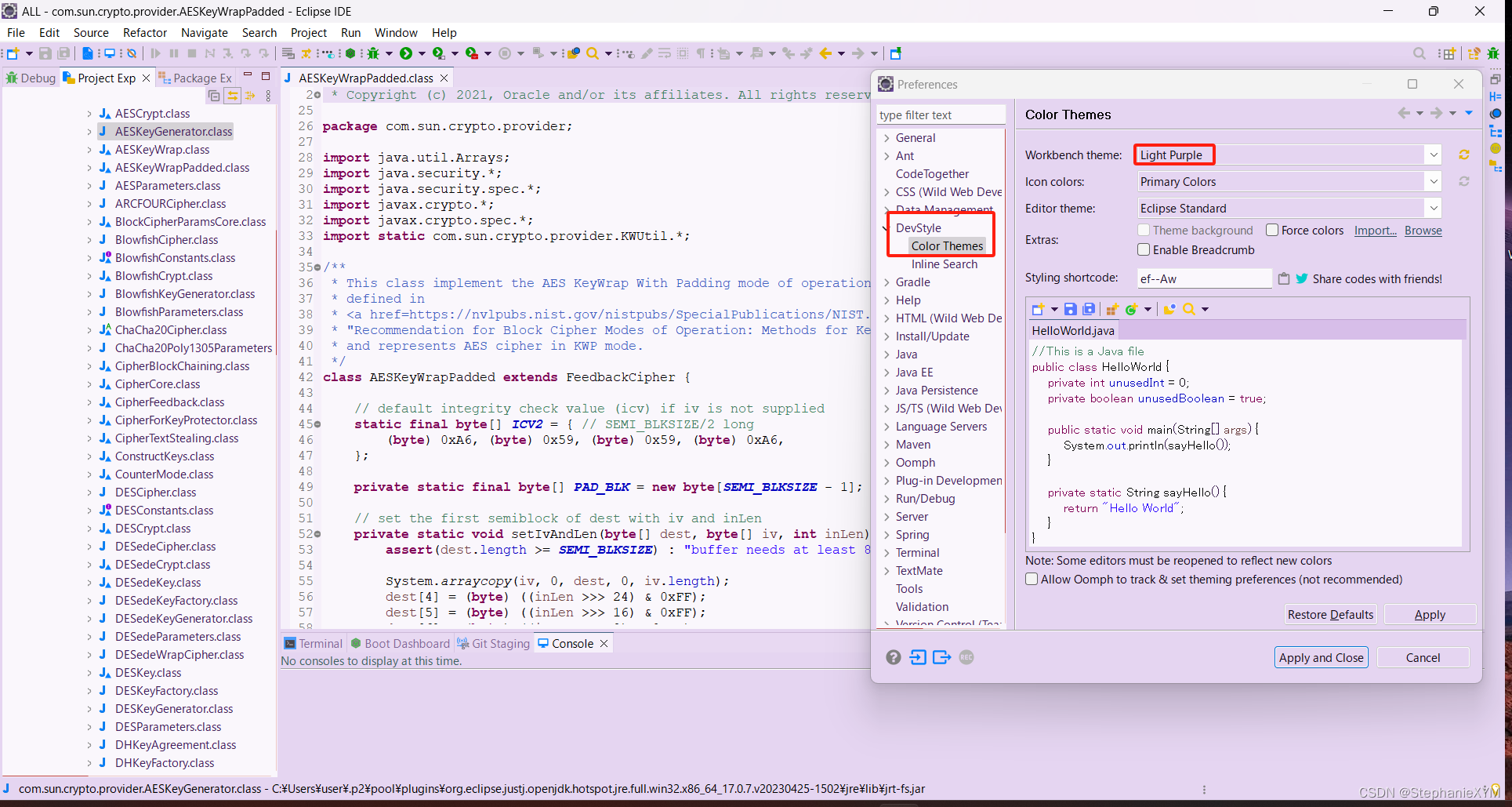Viewport: 1512px width, 807px height.
Task: Click Collapse All in Project Explorer toolbar
Action: pyautogui.click(x=214, y=96)
